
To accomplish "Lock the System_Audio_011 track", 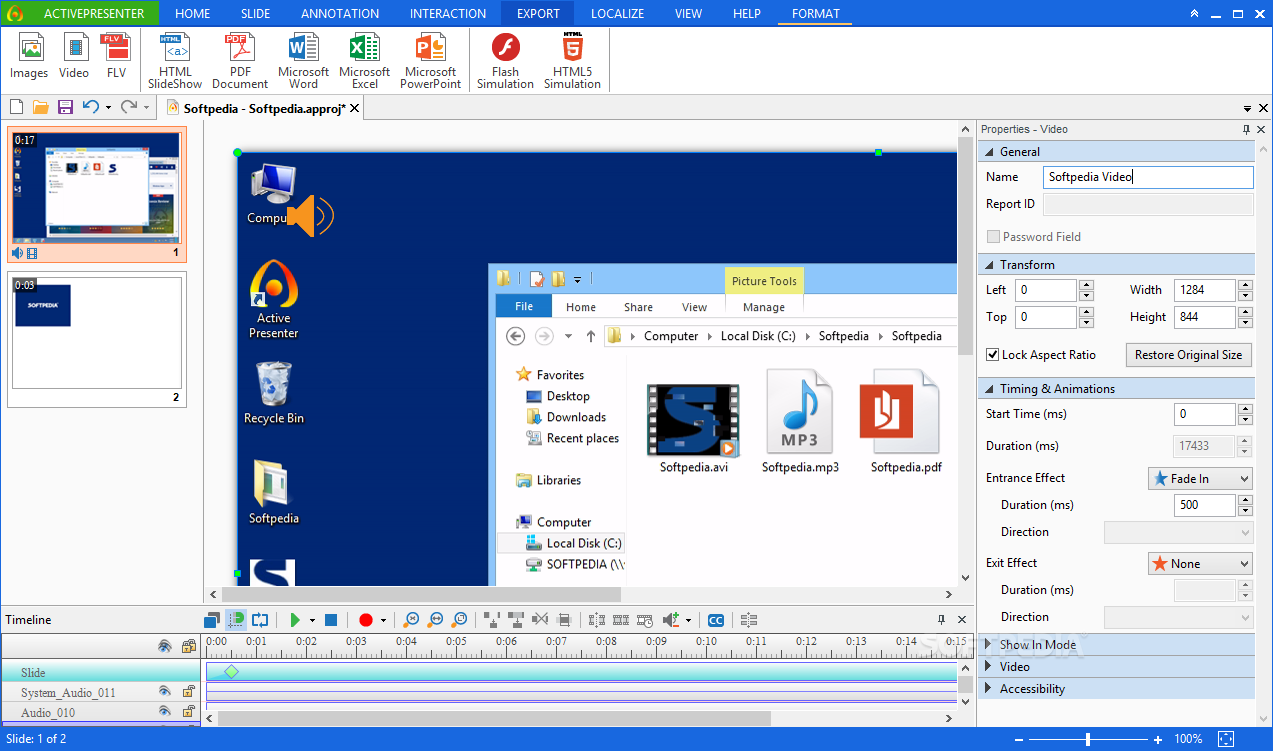I will tap(188, 691).
